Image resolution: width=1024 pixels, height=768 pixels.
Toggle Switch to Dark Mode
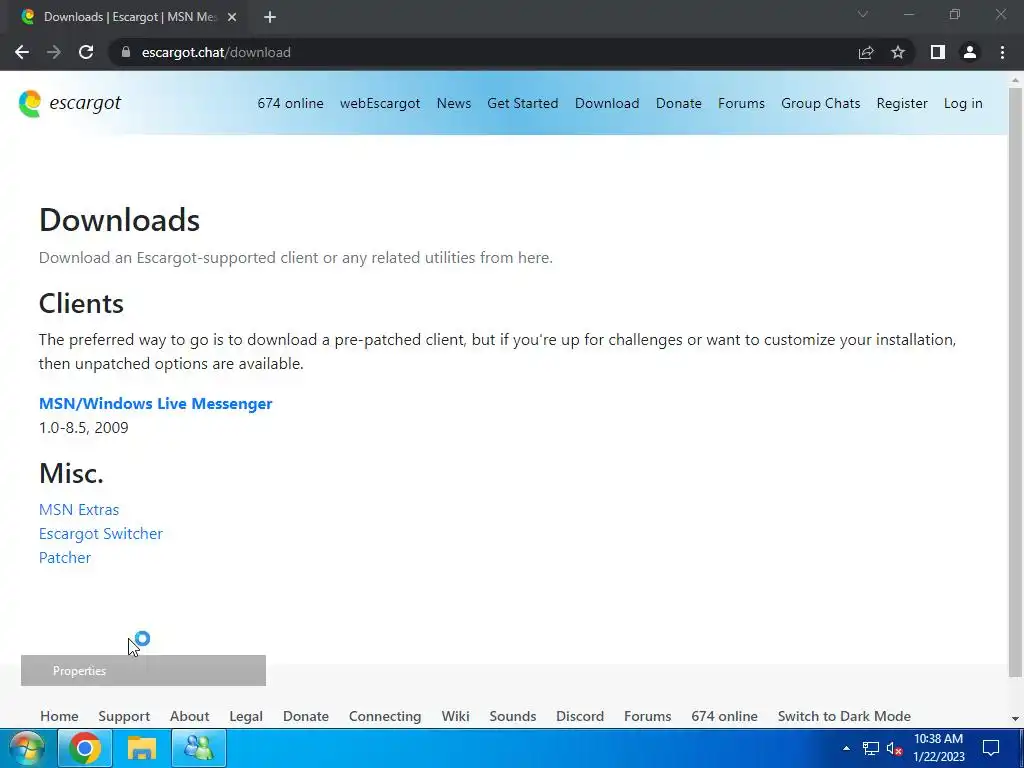[844, 716]
